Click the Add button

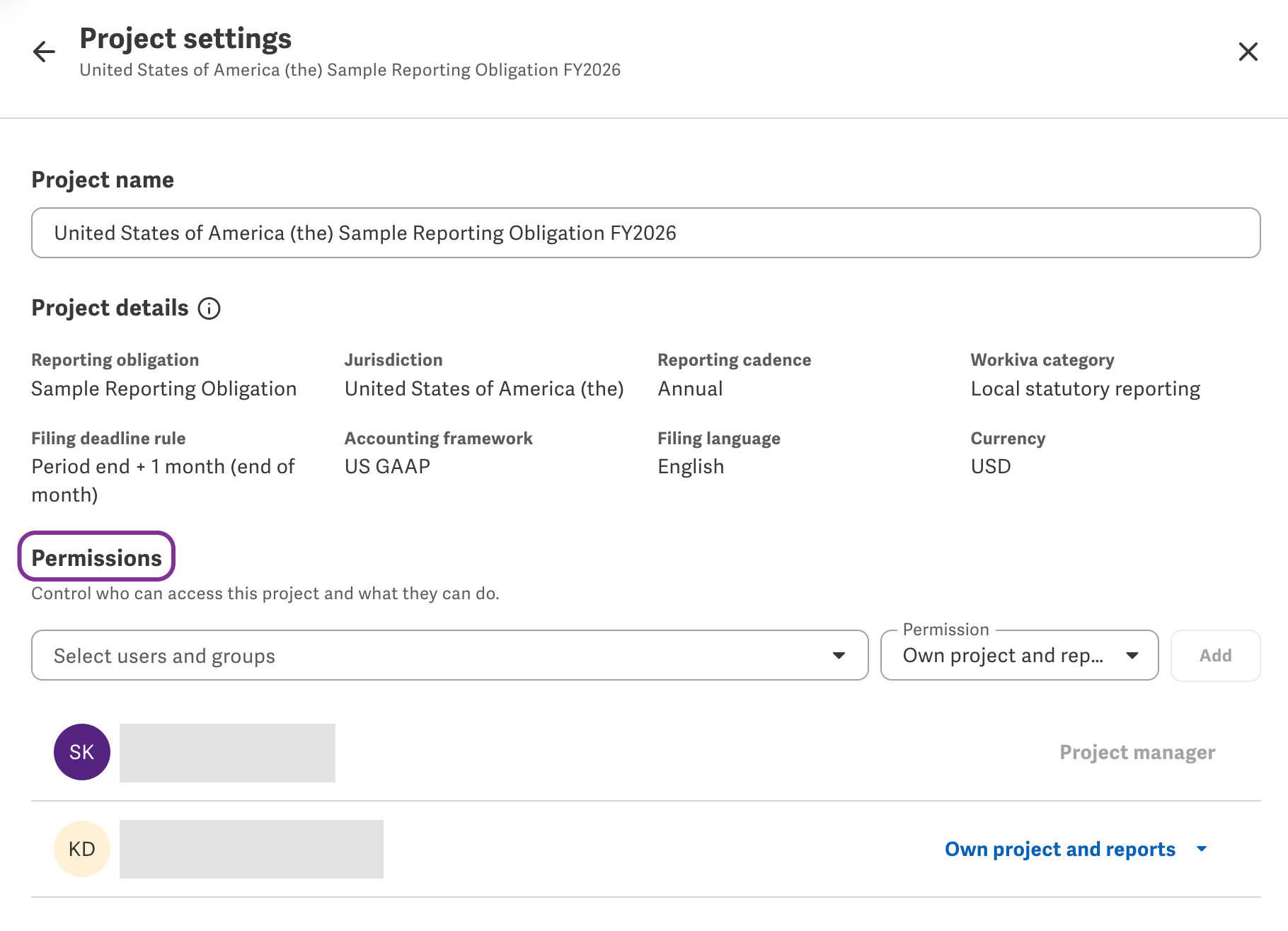[1215, 655]
